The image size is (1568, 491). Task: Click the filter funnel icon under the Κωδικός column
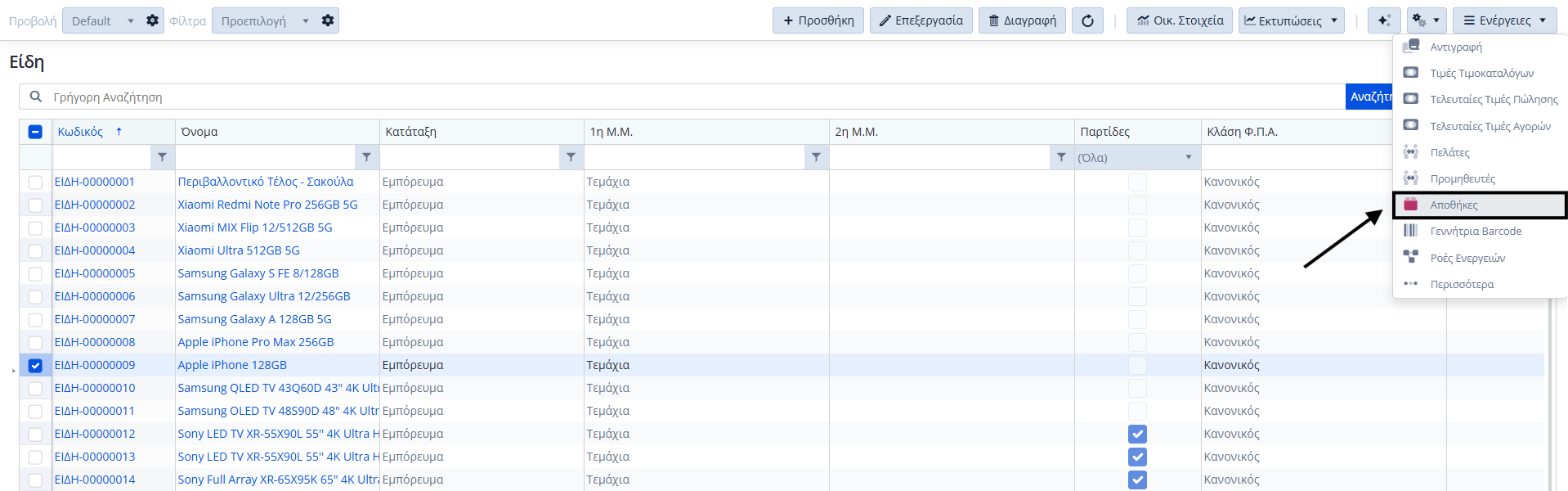point(162,157)
